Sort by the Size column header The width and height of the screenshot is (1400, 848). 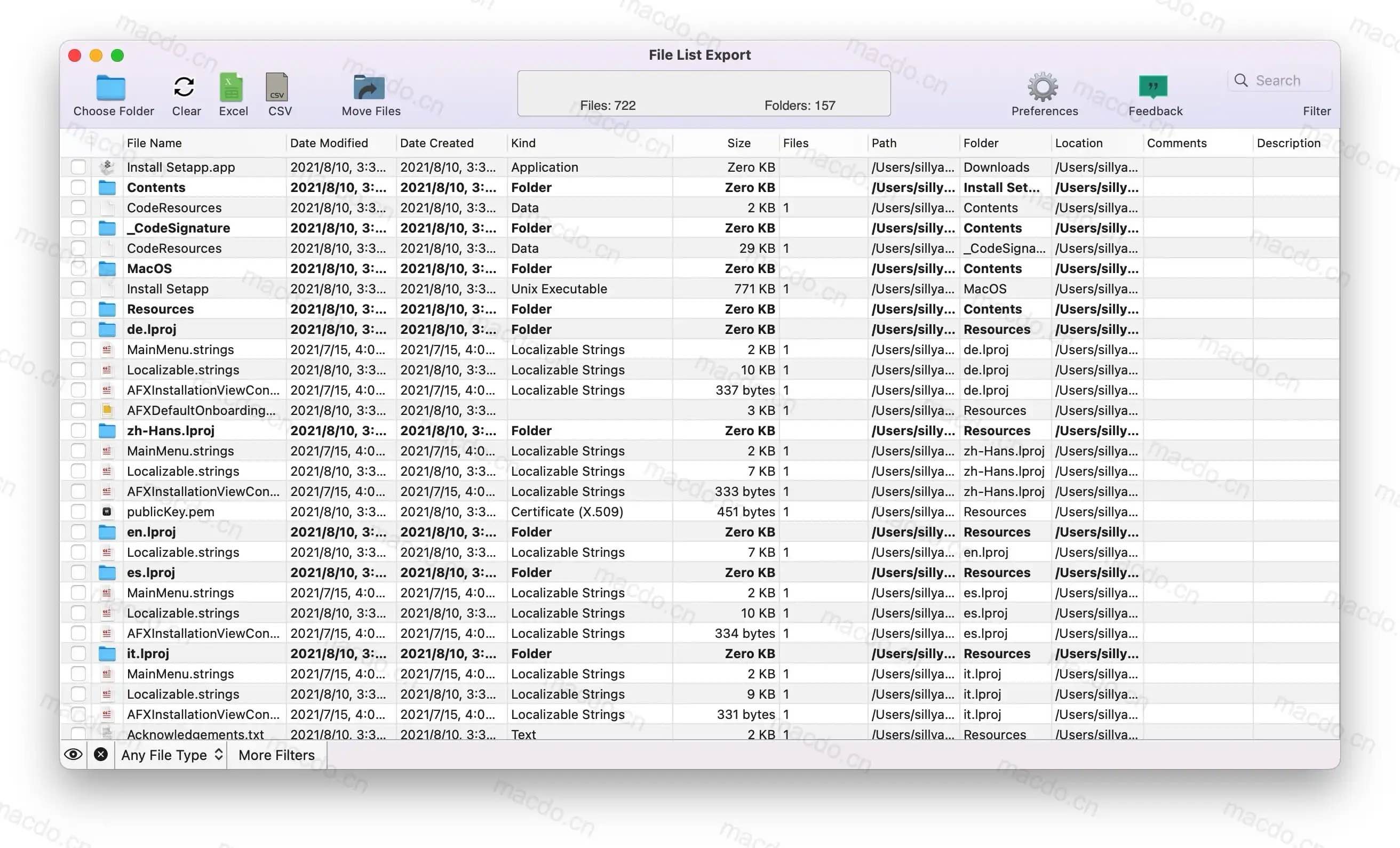[738, 143]
